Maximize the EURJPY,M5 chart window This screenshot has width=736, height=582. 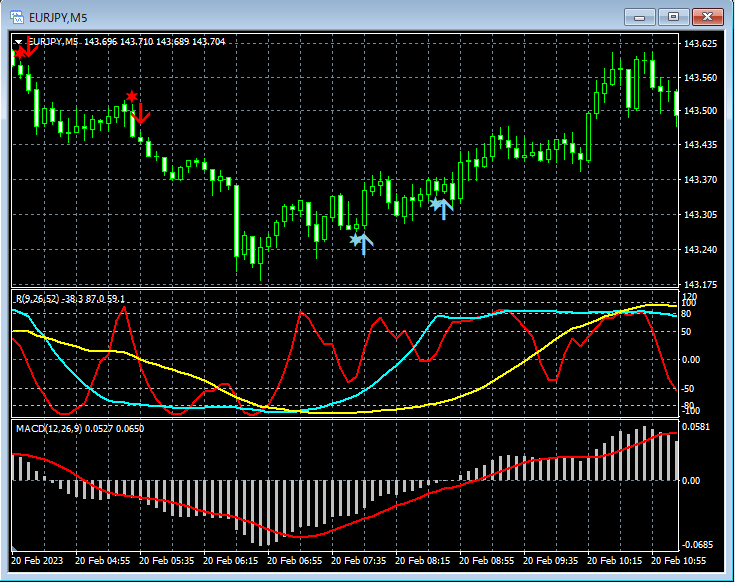coord(673,17)
